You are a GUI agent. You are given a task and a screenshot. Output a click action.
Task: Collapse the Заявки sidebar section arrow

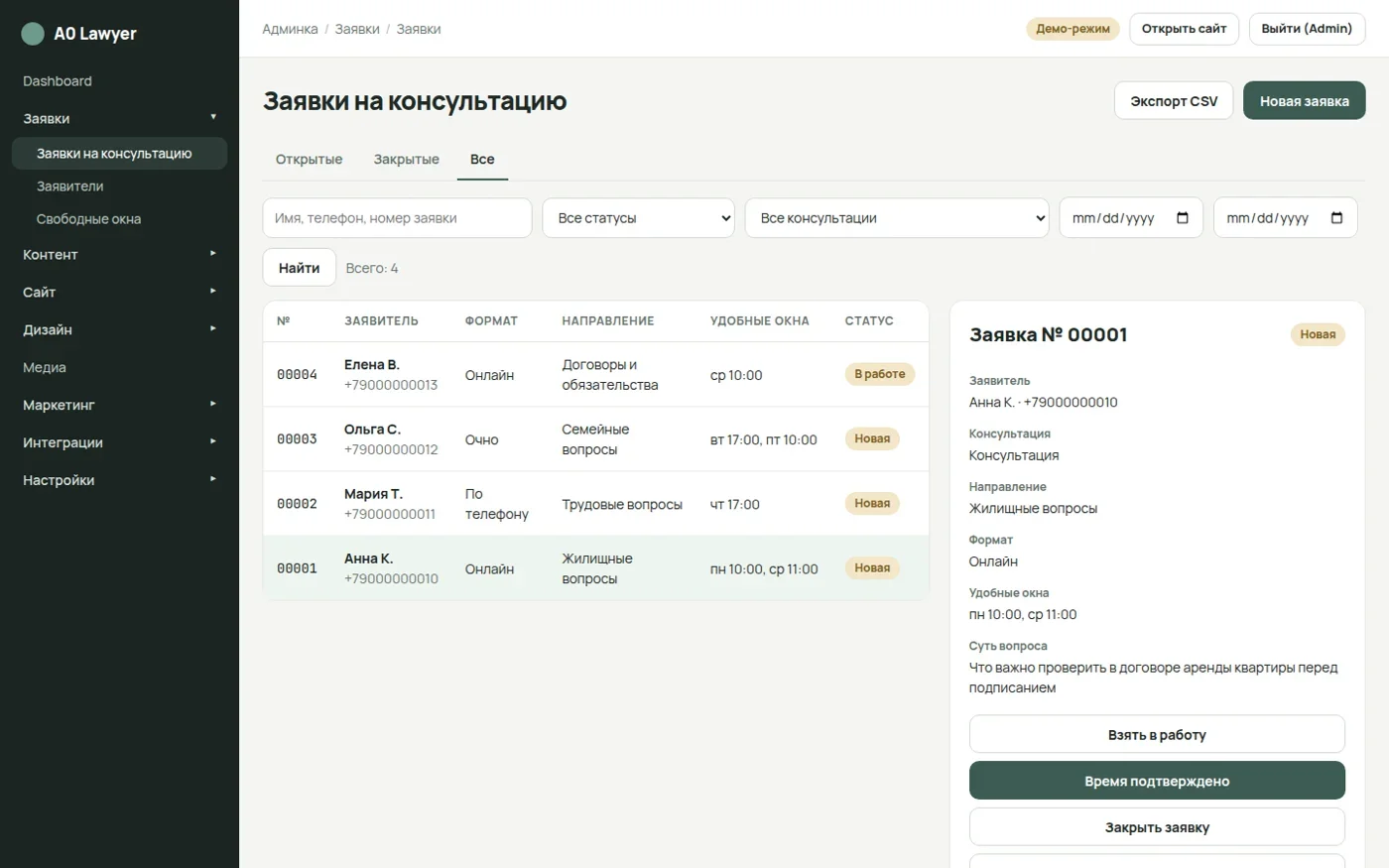213,117
